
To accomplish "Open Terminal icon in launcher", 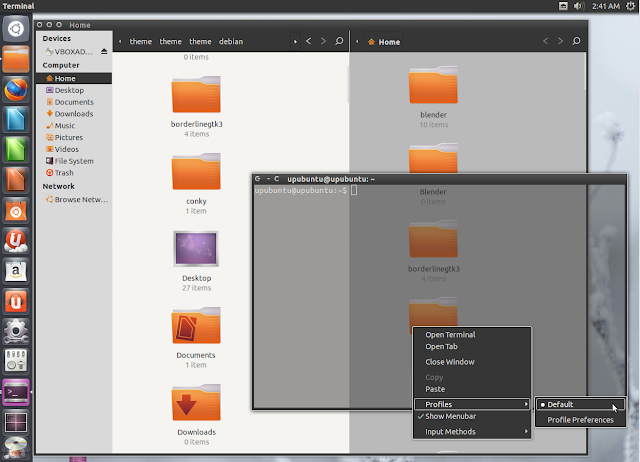I will pyautogui.click(x=16, y=392).
